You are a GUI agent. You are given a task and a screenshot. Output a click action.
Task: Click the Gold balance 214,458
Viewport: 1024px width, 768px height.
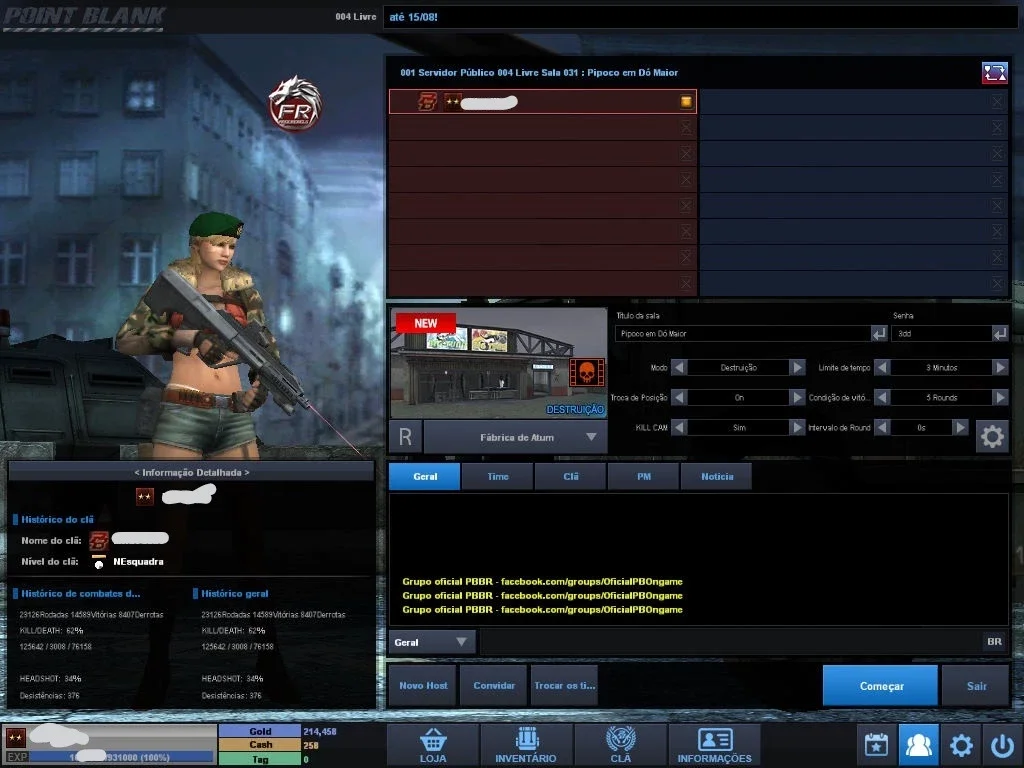coord(320,731)
